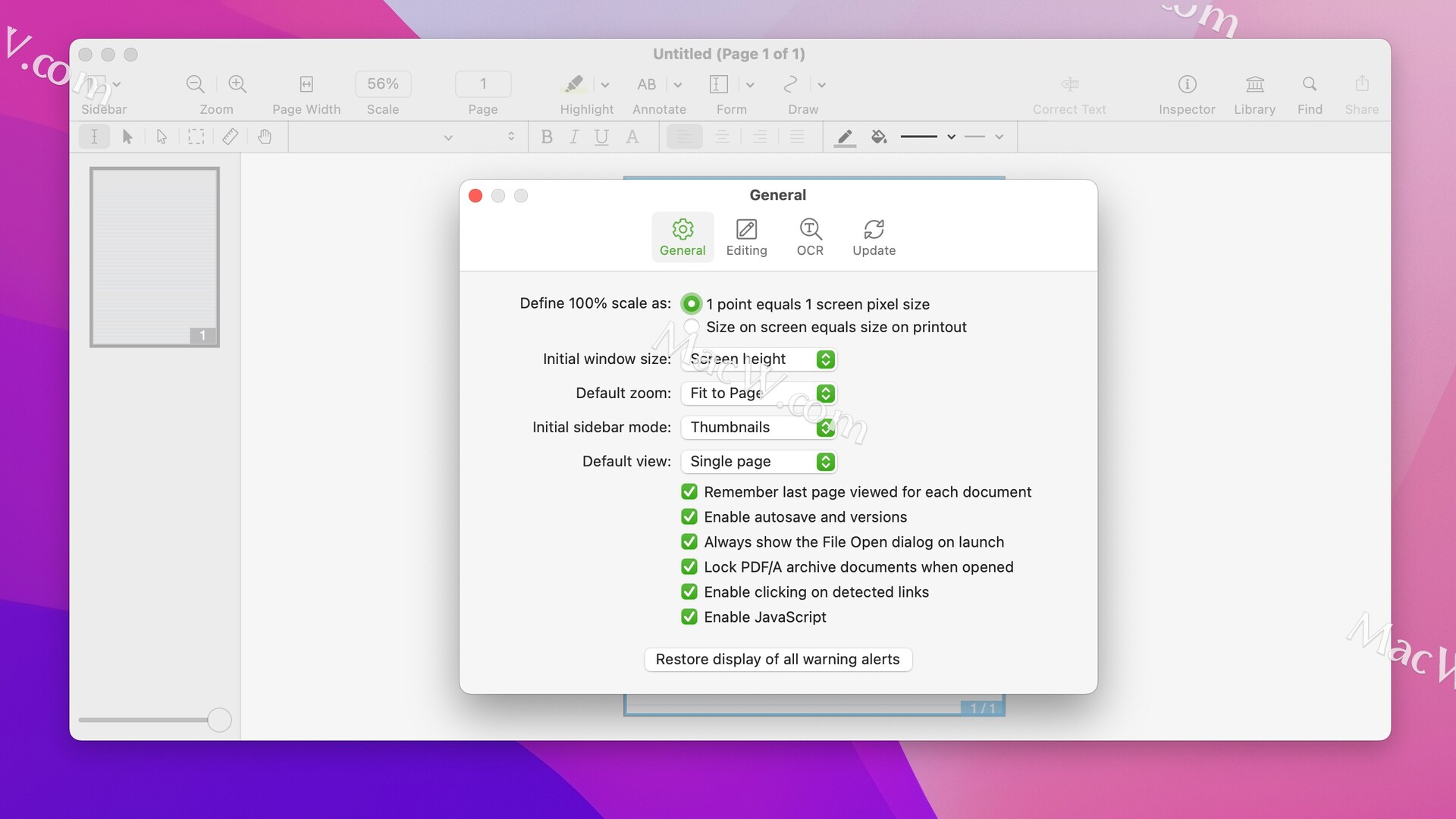1456x819 pixels.
Task: Select the Annotate AB tool
Action: [647, 84]
